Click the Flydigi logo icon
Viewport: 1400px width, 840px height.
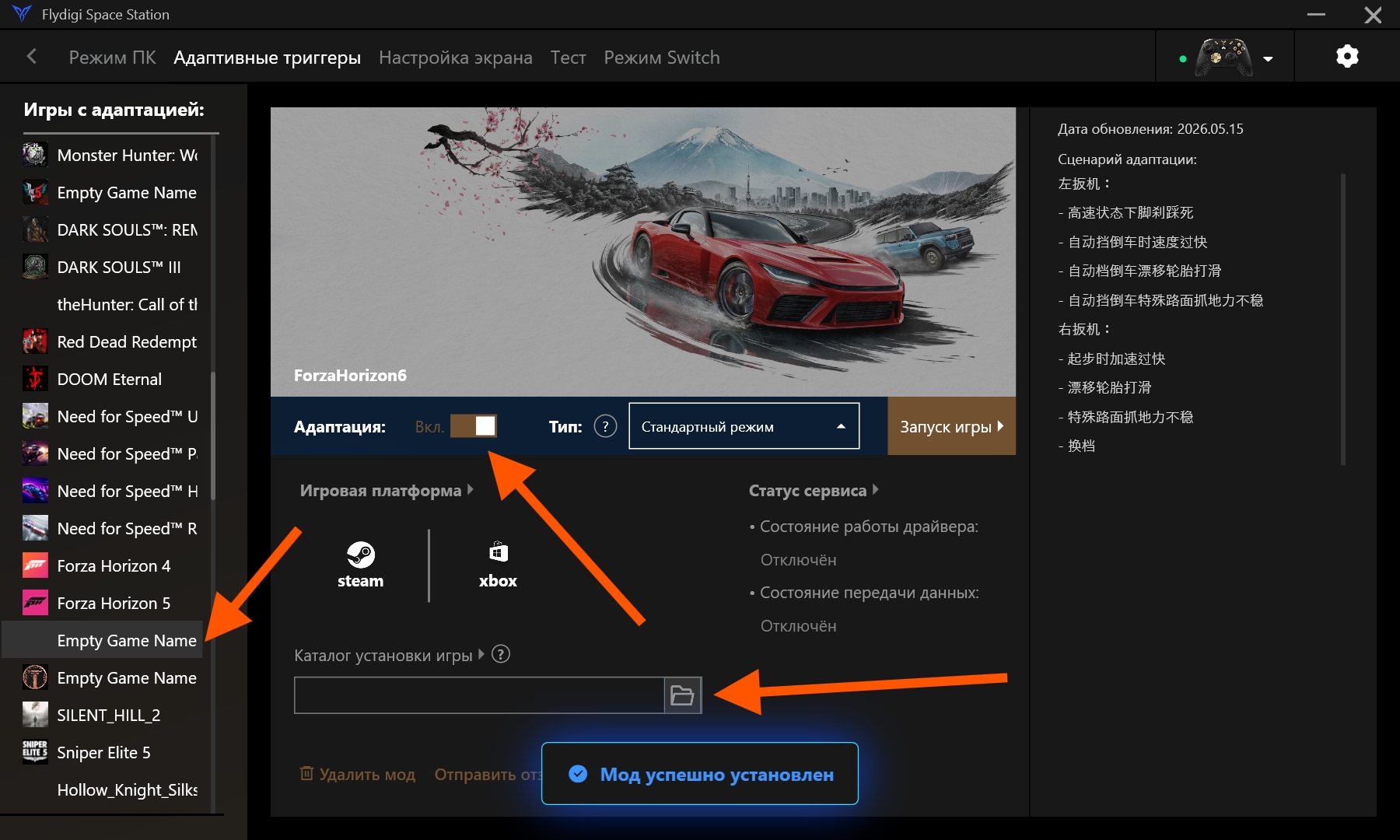(22, 14)
